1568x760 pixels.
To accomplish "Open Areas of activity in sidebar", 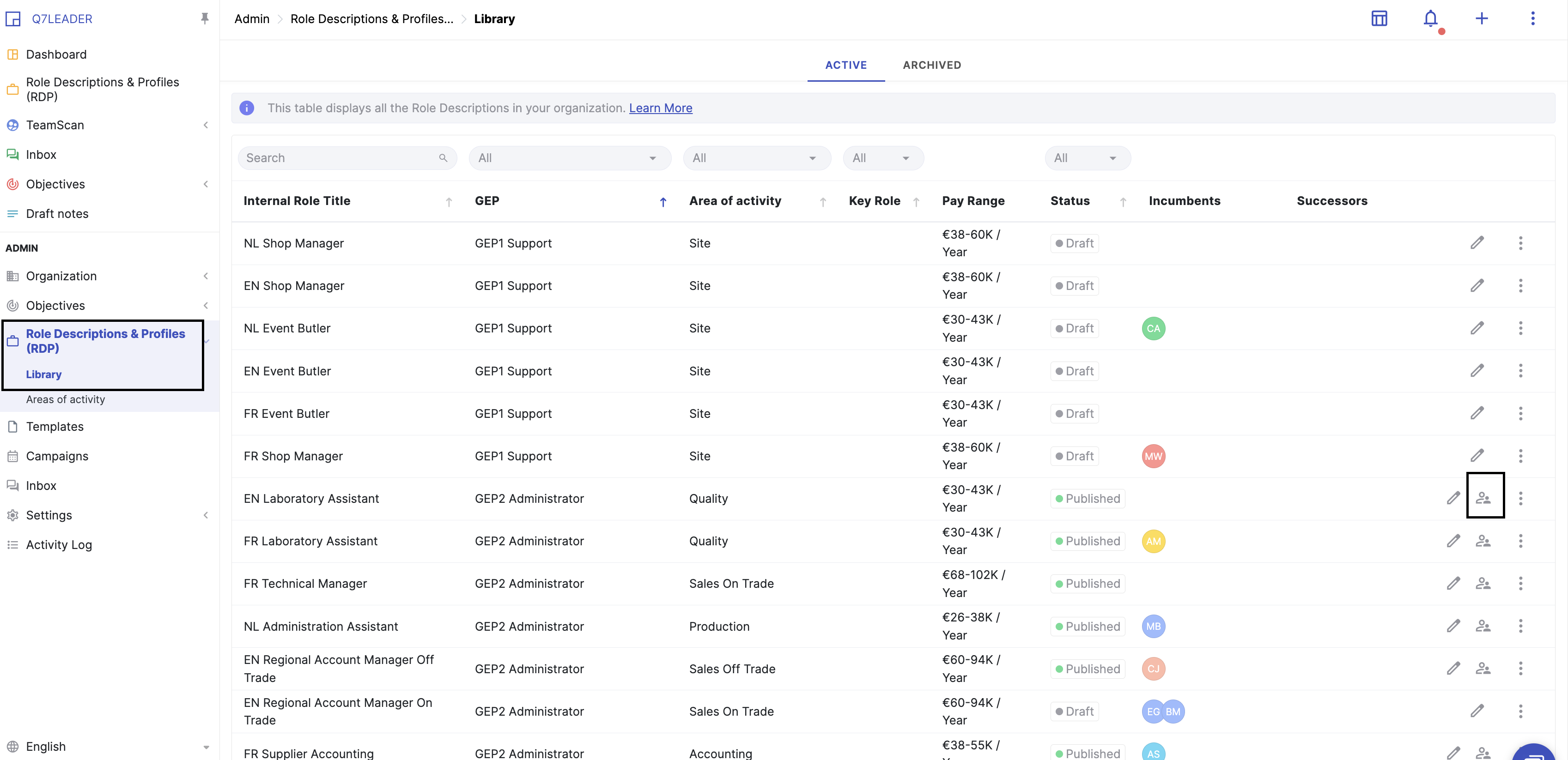I will 66,400.
